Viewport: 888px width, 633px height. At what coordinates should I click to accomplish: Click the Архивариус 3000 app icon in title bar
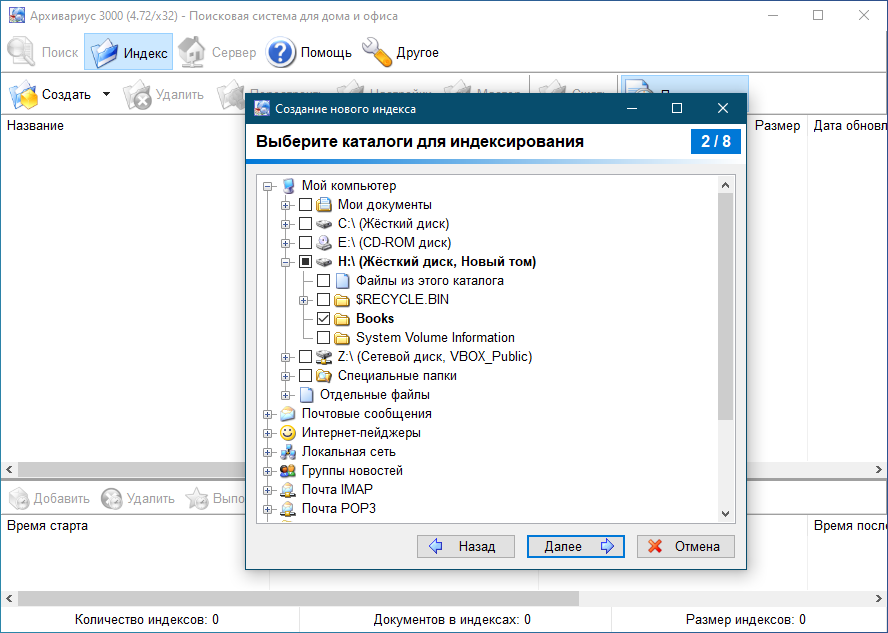(16, 15)
